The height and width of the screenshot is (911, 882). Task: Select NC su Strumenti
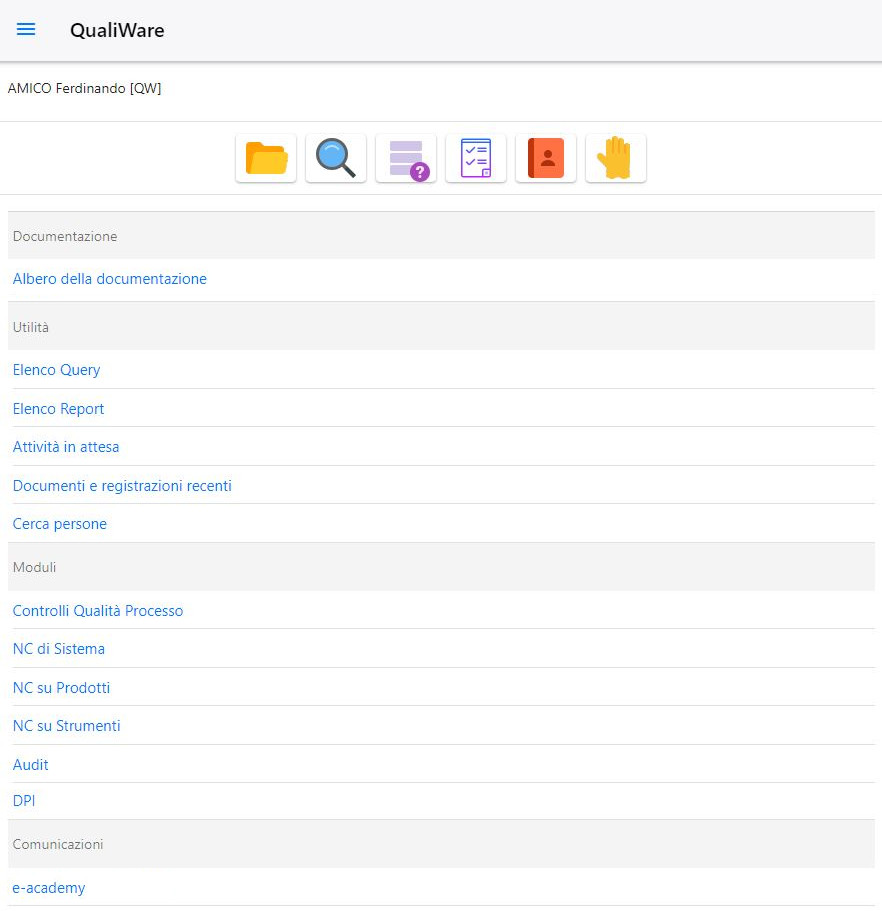tap(67, 726)
